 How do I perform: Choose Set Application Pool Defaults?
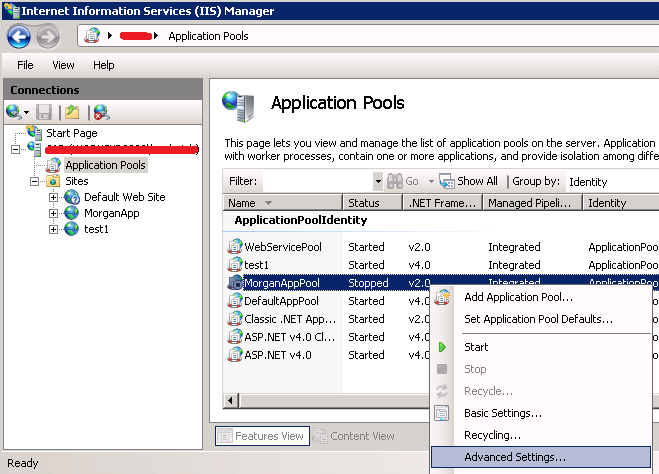click(x=541, y=319)
